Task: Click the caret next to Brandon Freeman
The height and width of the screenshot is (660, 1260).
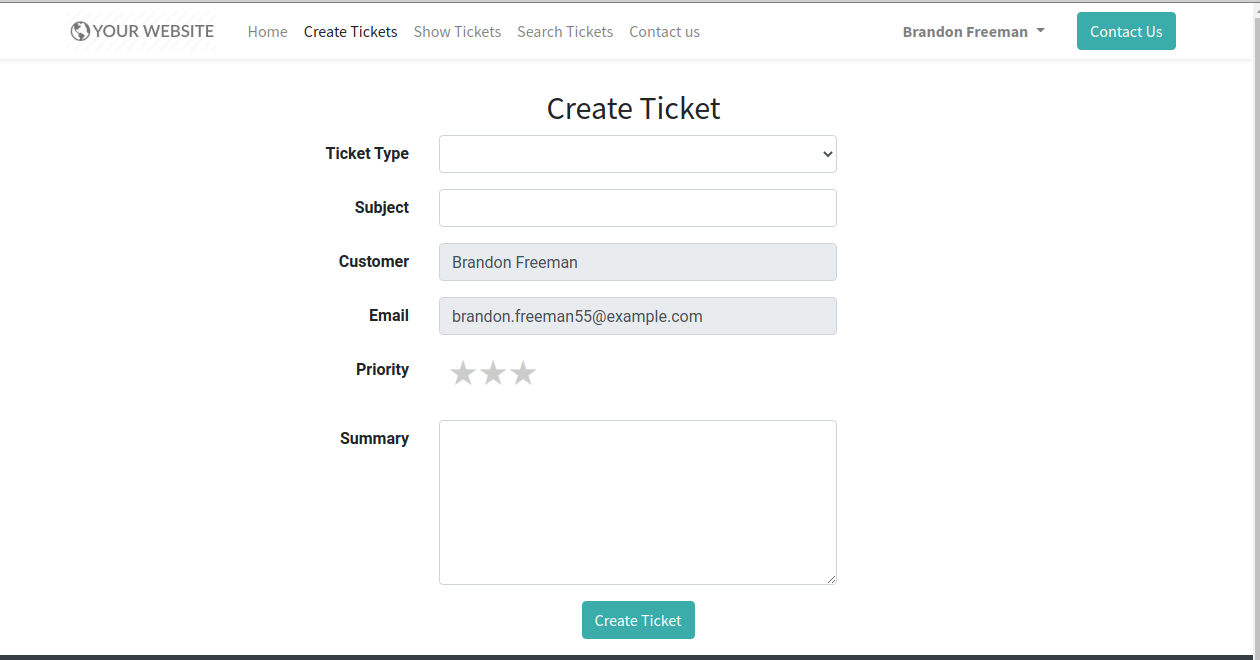Action: click(1040, 31)
